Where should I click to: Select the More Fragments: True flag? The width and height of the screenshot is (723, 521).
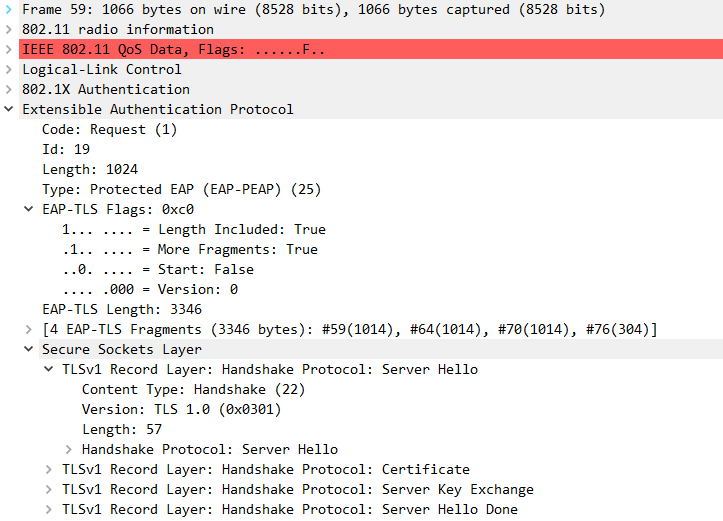pos(189,249)
